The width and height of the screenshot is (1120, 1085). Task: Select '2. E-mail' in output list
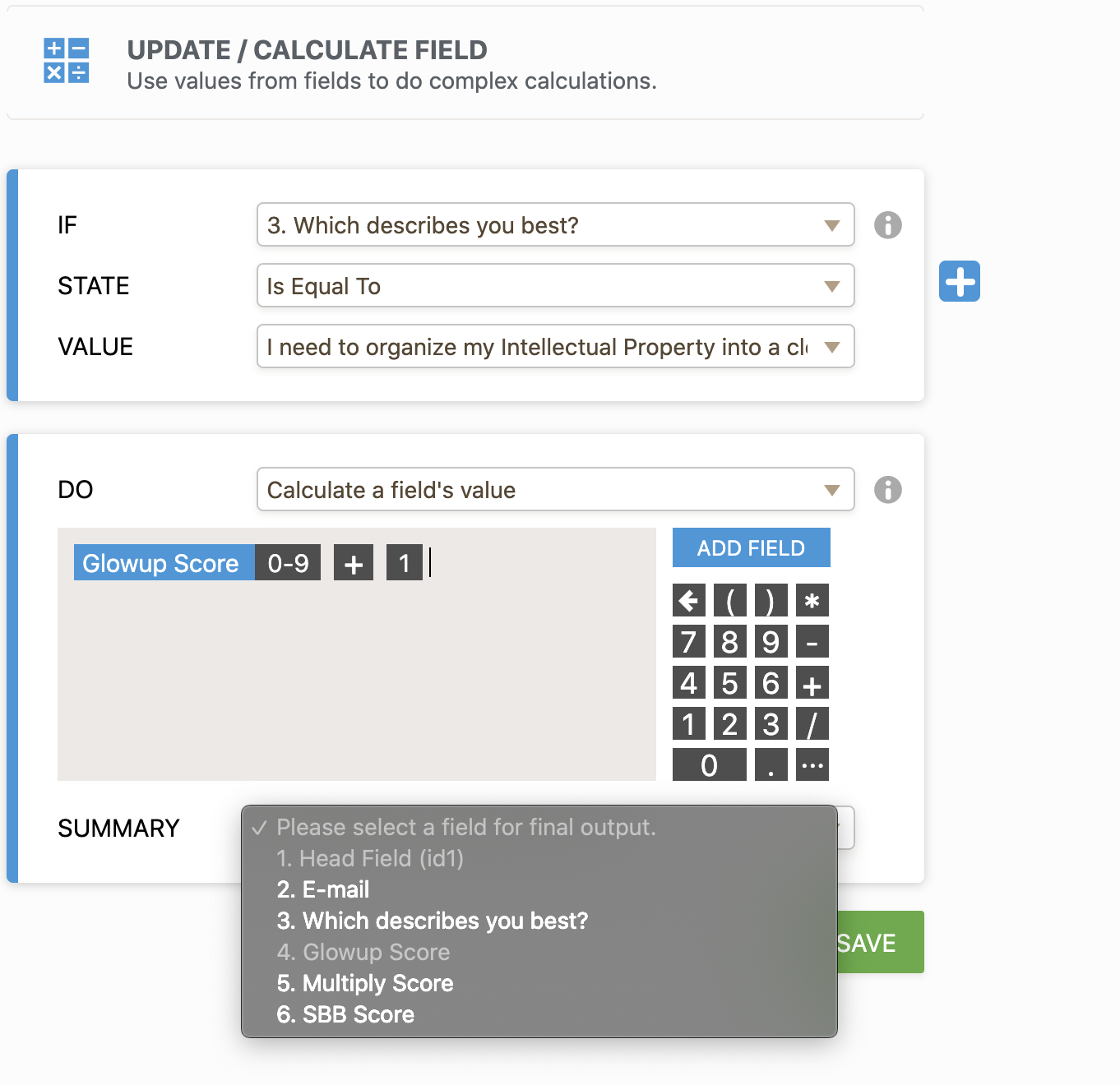[x=323, y=889]
